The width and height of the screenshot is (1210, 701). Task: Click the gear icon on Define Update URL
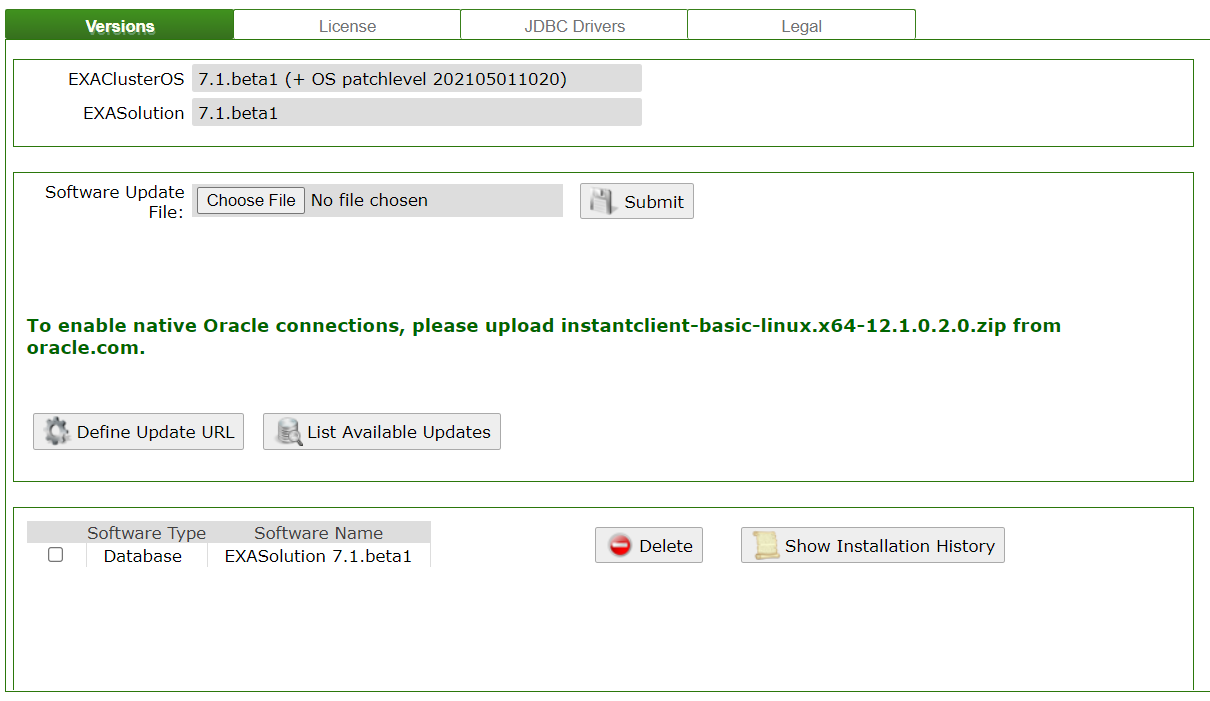pyautogui.click(x=58, y=431)
